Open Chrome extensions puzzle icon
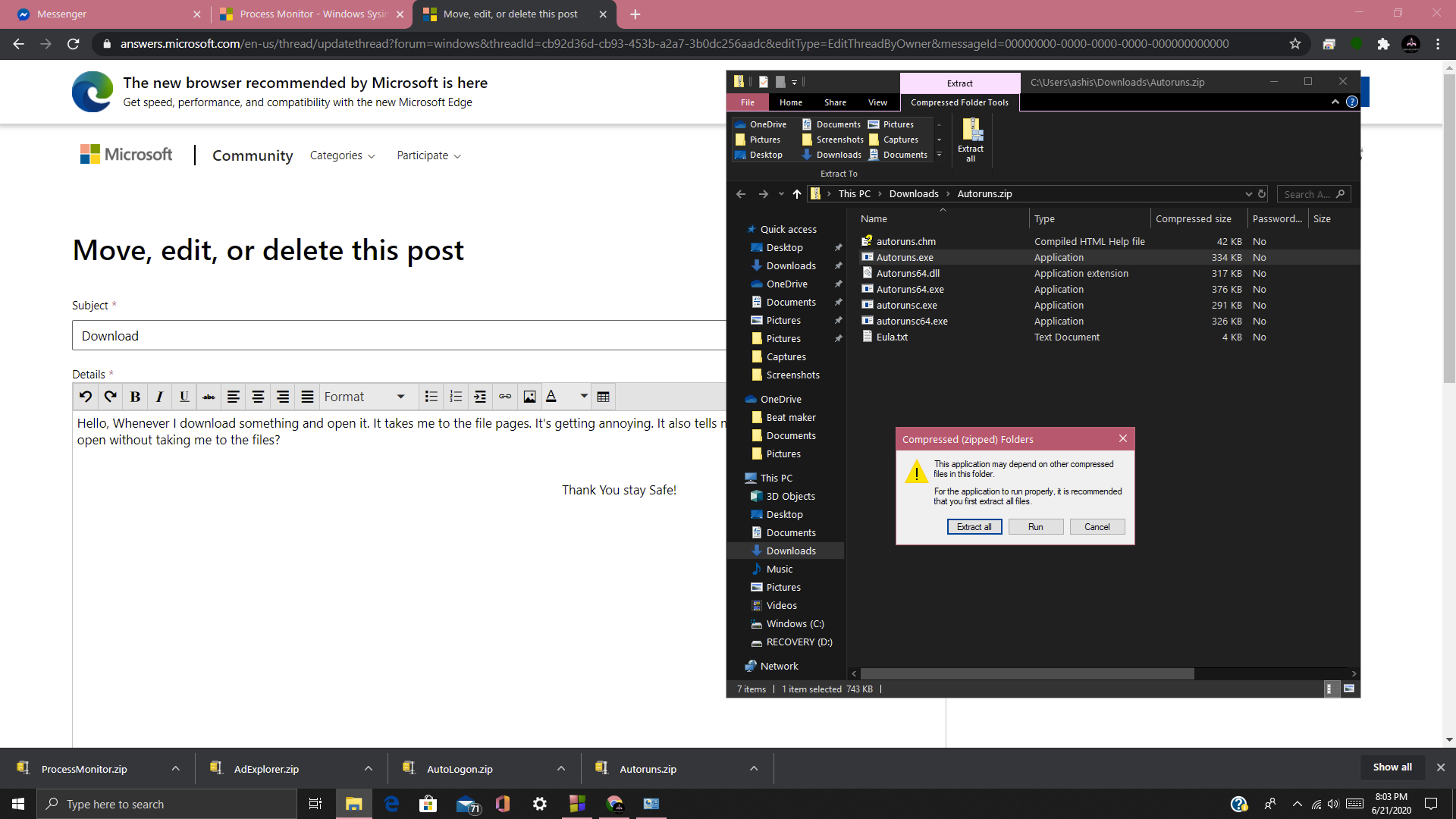This screenshot has height=819, width=1456. click(1383, 44)
